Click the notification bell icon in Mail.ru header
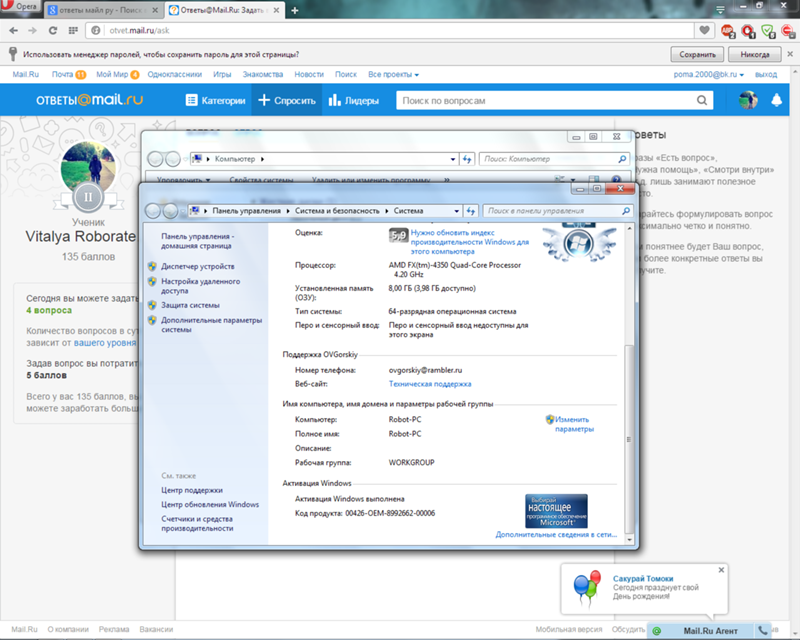The height and width of the screenshot is (640, 800). tap(777, 100)
